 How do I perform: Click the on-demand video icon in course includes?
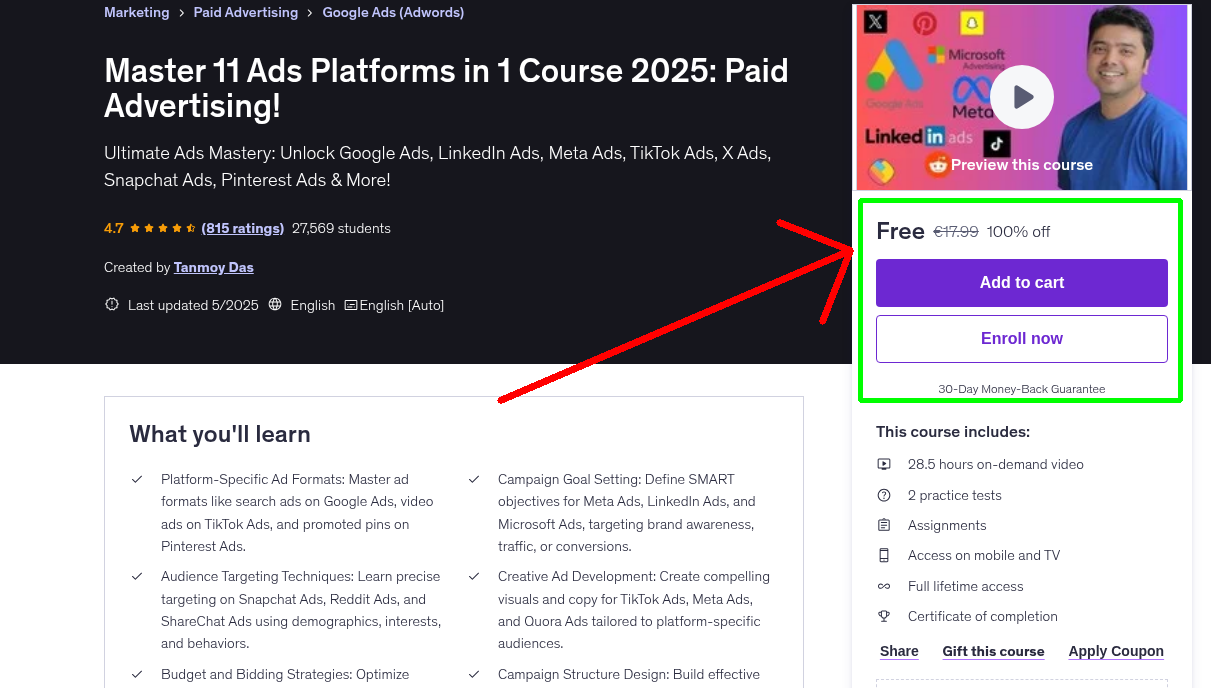click(884, 464)
